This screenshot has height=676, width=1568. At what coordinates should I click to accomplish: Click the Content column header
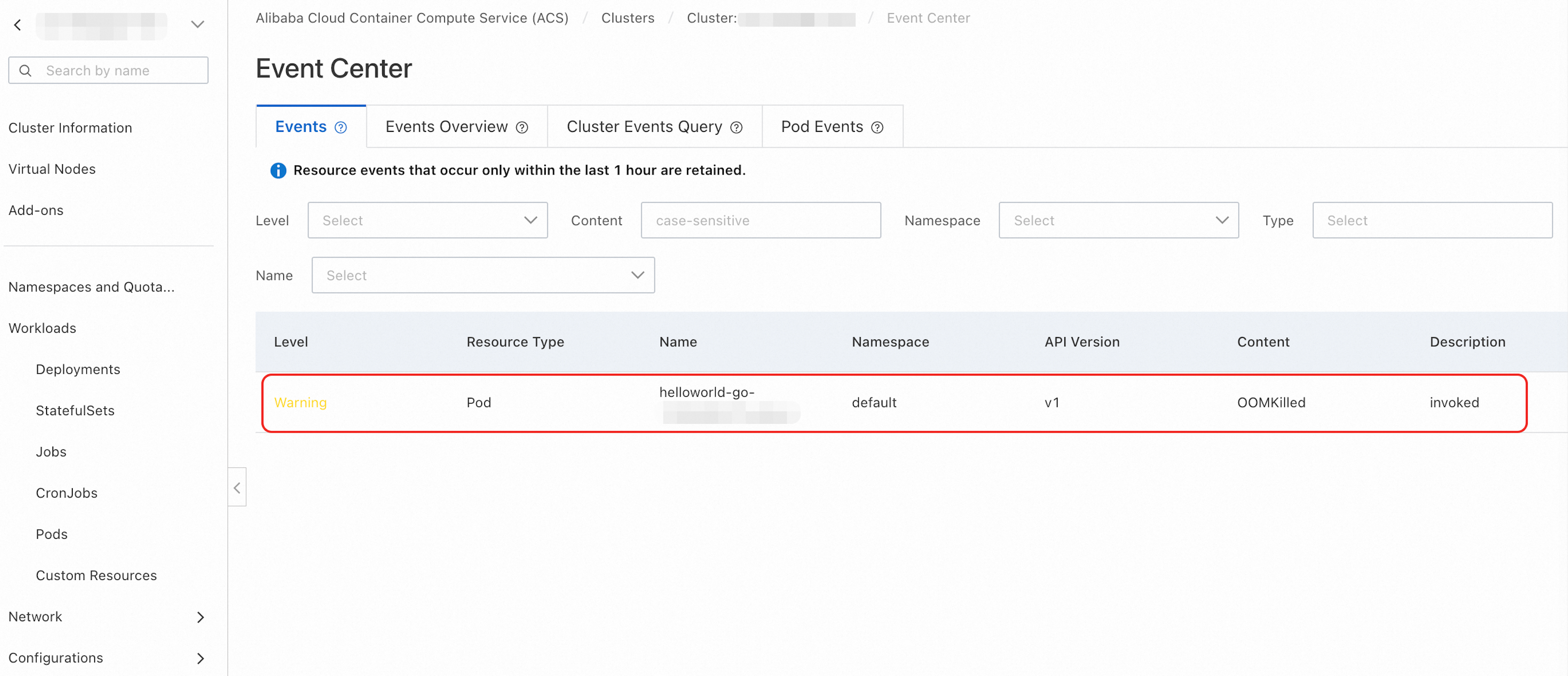1263,342
